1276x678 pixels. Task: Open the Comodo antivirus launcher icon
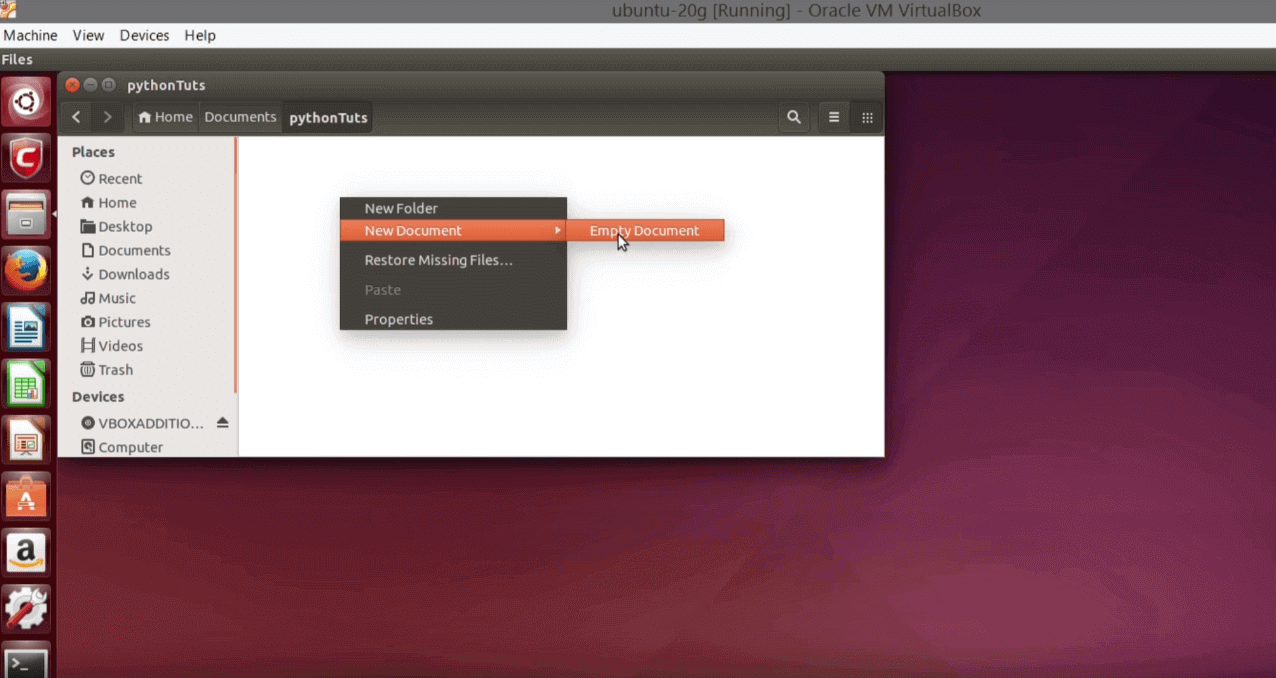coord(26,157)
